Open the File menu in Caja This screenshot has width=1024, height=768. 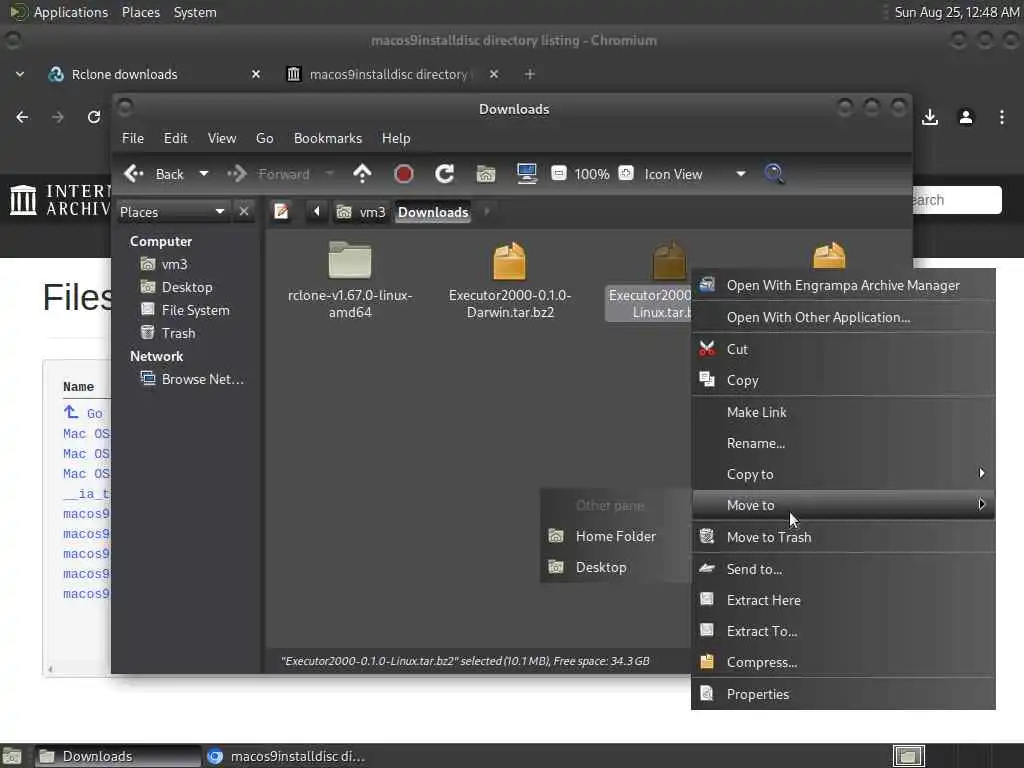pos(133,138)
